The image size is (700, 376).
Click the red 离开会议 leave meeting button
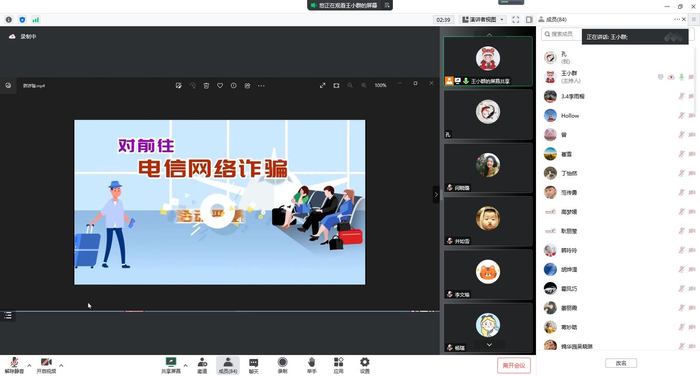tap(514, 365)
